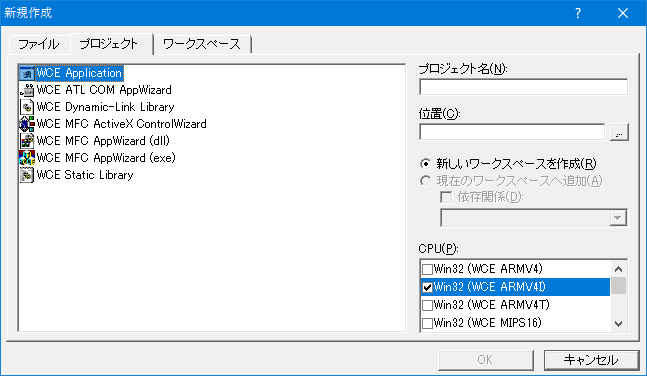This screenshot has width=647, height=376.
Task: Choose 'WCE MFC AppWizard (dll)' text label
Action: tap(103, 141)
